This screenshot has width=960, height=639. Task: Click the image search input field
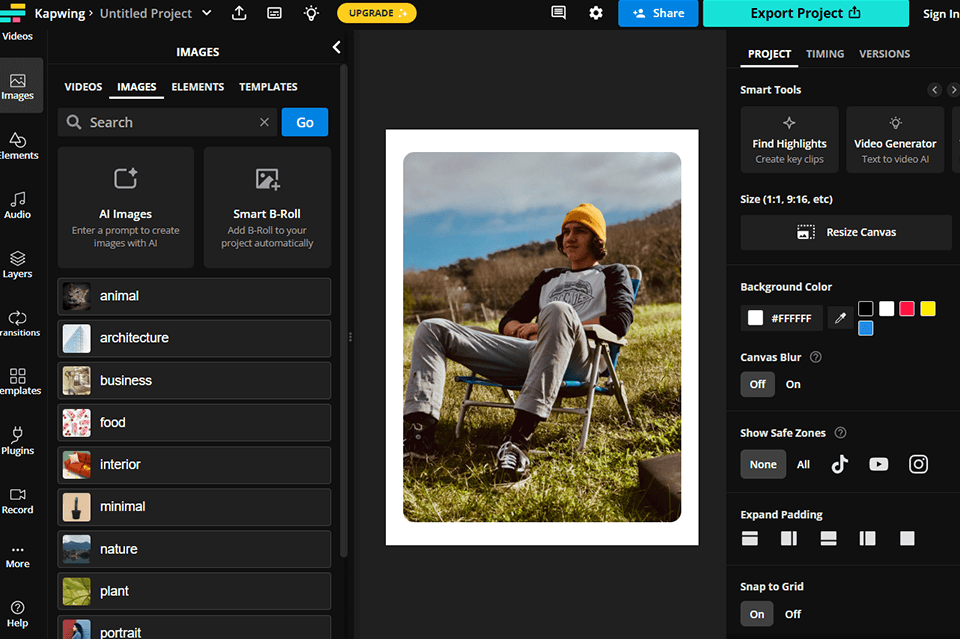[168, 122]
